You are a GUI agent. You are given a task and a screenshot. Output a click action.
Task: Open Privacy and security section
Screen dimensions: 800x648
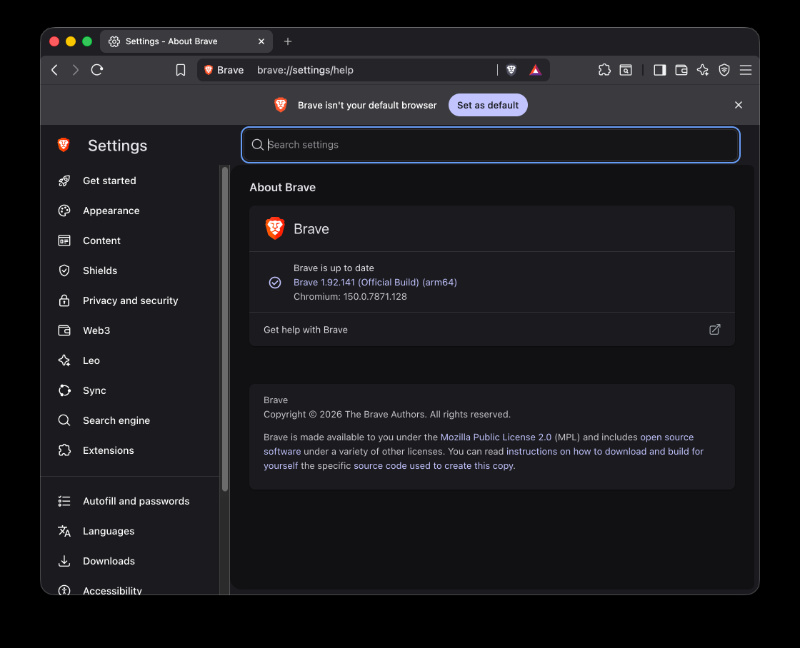click(130, 301)
